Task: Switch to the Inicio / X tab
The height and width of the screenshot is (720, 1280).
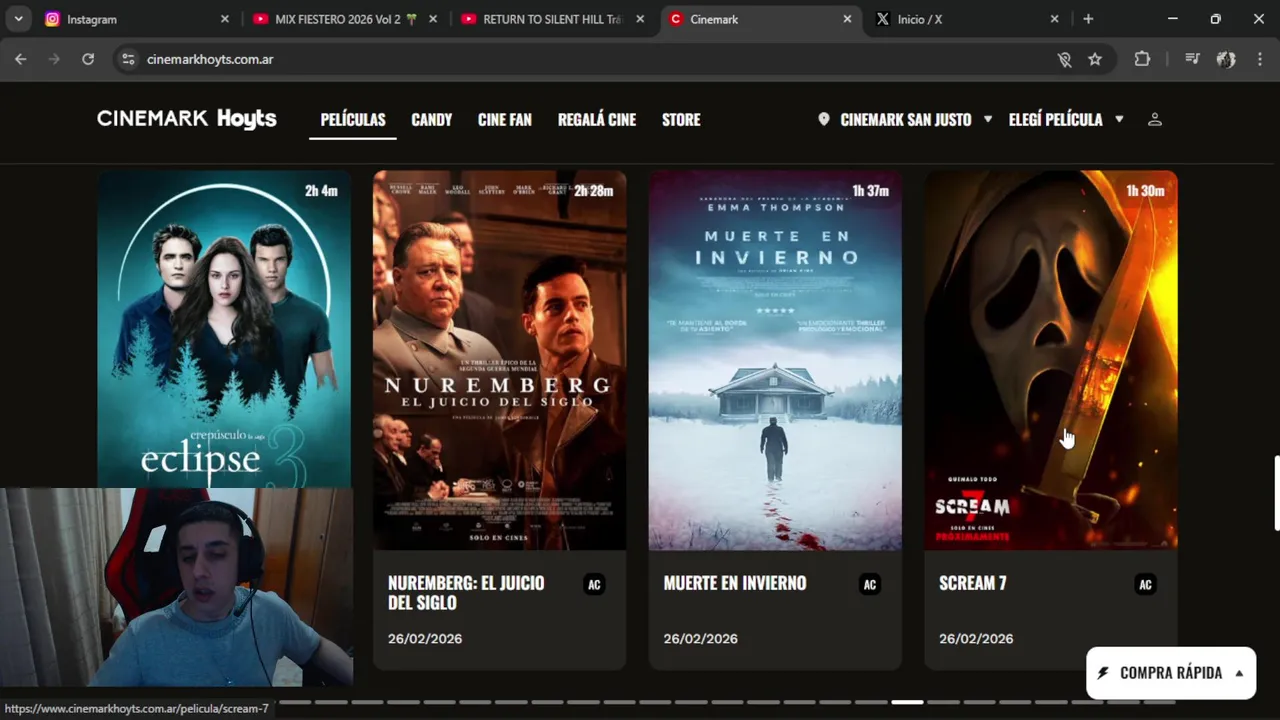Action: [966, 19]
